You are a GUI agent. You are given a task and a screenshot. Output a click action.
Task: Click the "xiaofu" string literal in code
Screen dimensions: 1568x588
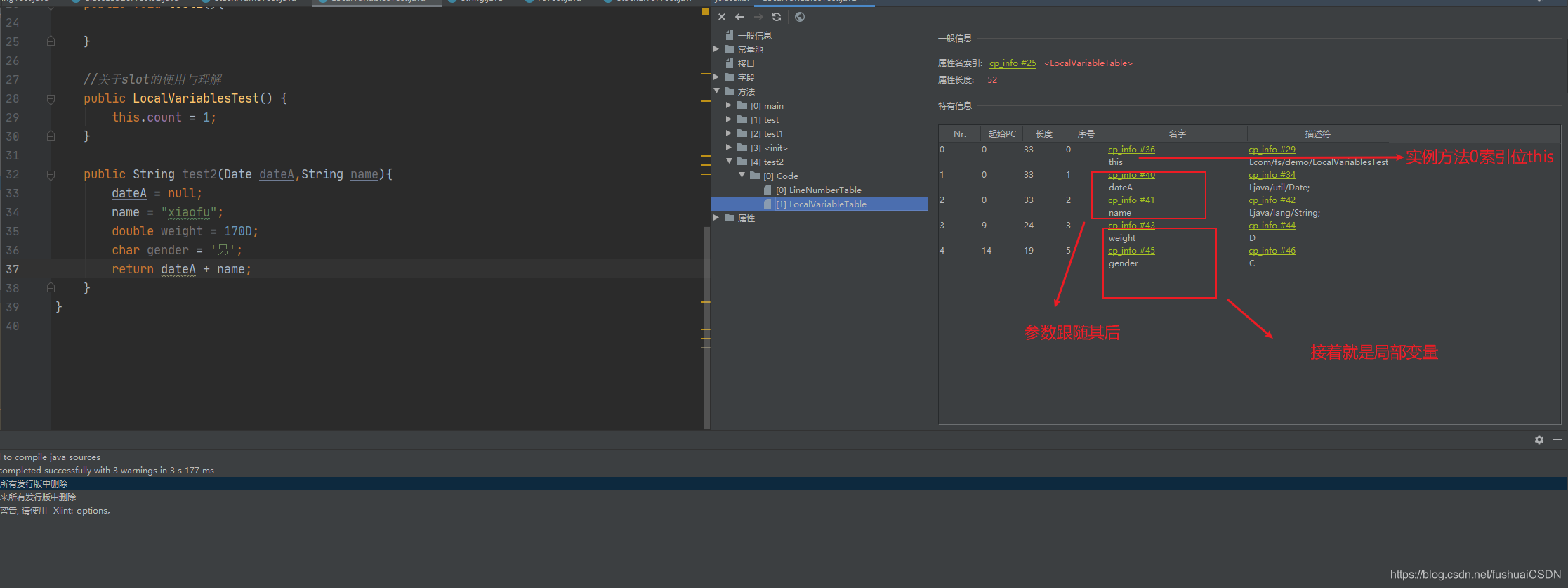189,212
